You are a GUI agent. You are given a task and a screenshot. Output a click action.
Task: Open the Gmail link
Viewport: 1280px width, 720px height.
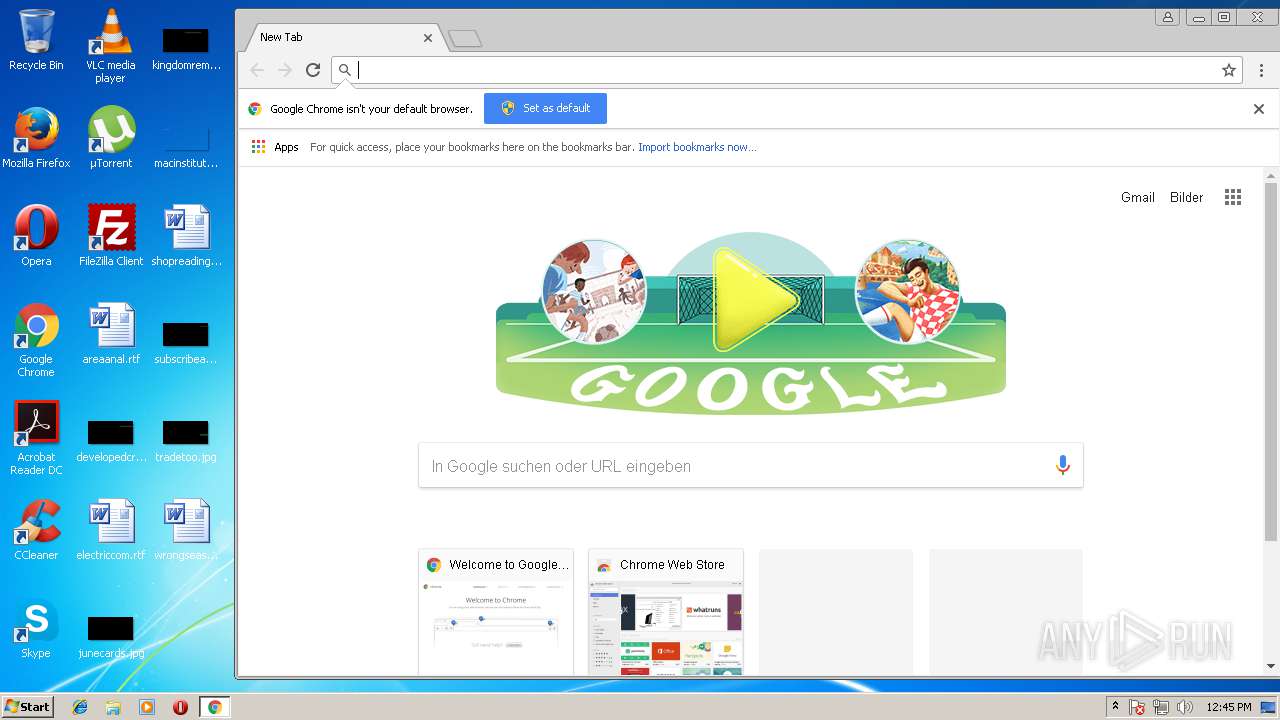pyautogui.click(x=1138, y=197)
